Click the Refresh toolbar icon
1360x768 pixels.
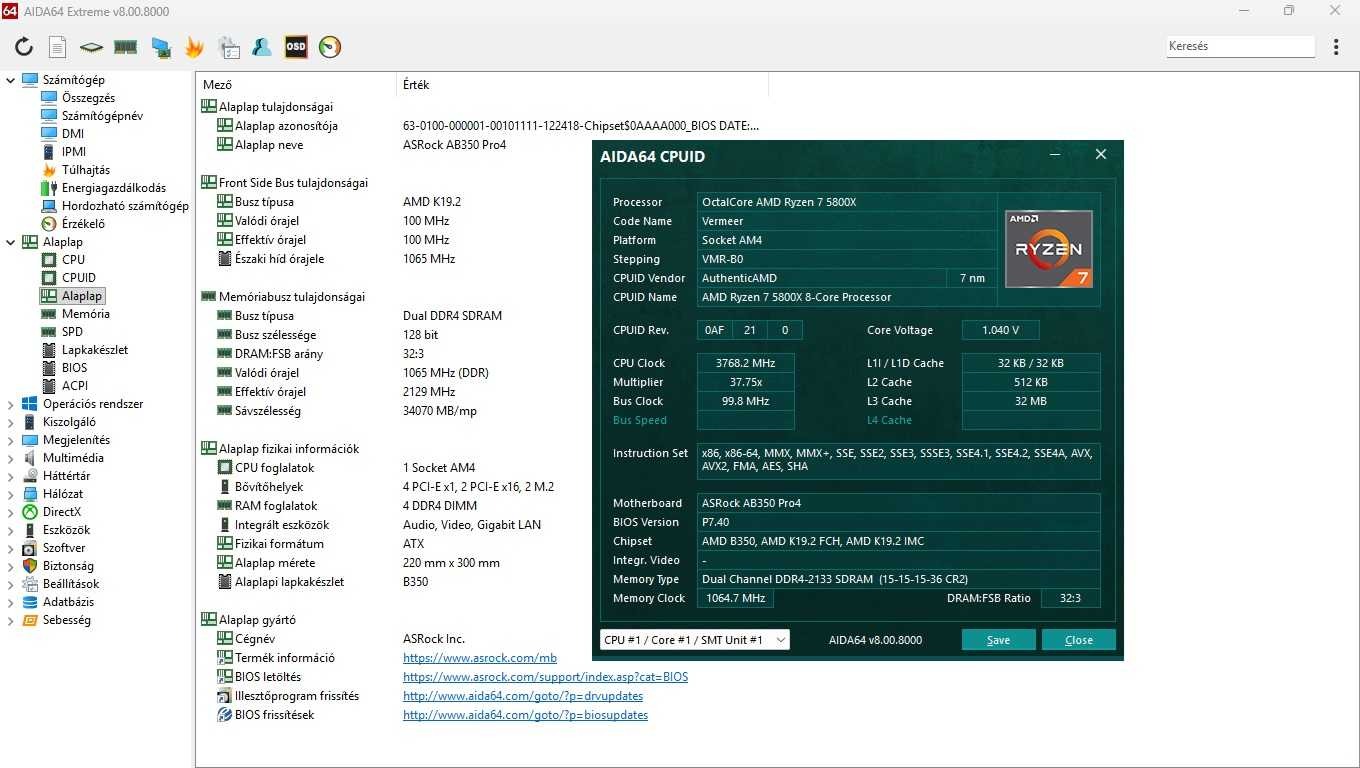click(24, 46)
